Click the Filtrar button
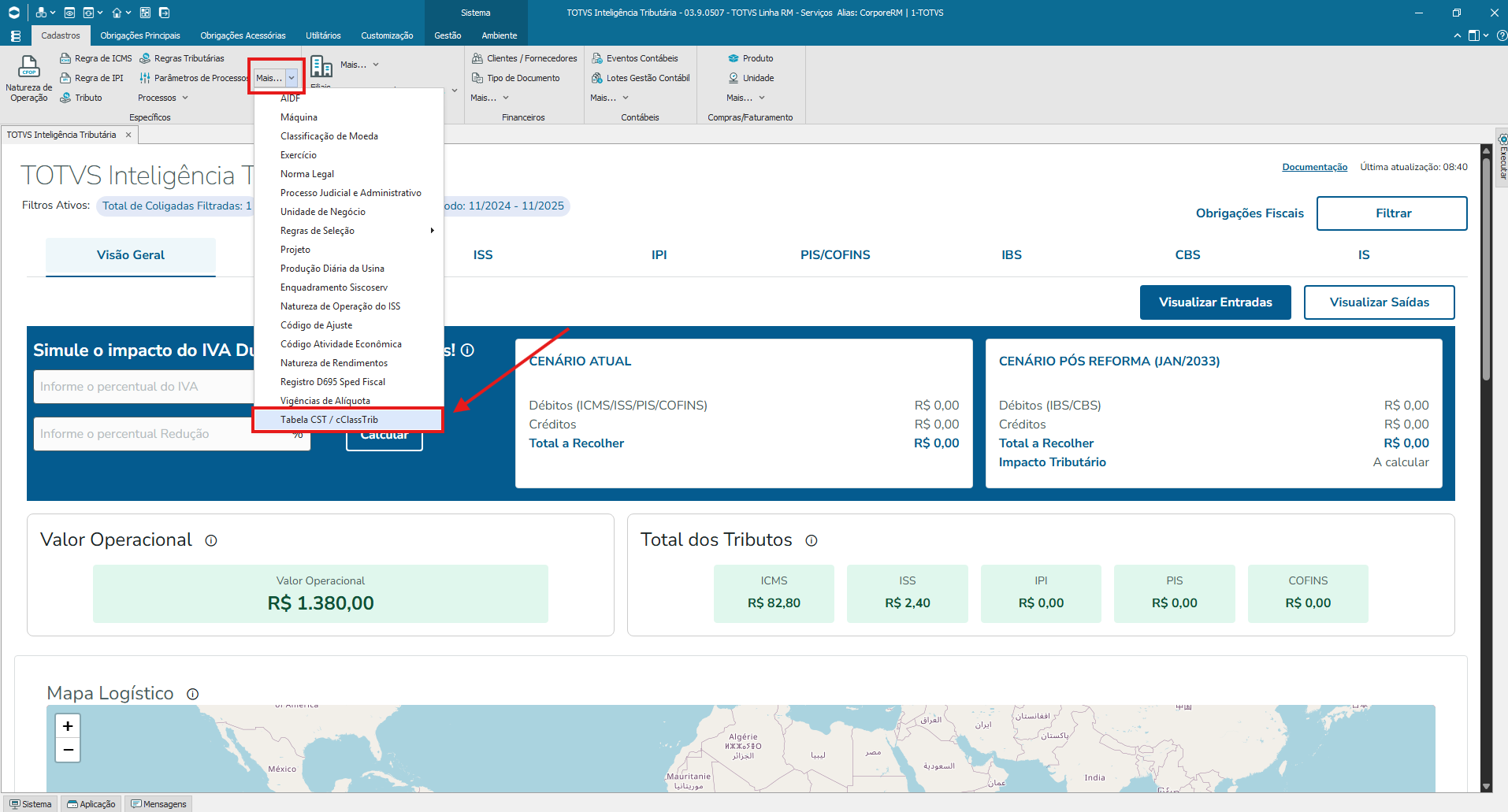This screenshot has width=1508, height=812. (1392, 213)
